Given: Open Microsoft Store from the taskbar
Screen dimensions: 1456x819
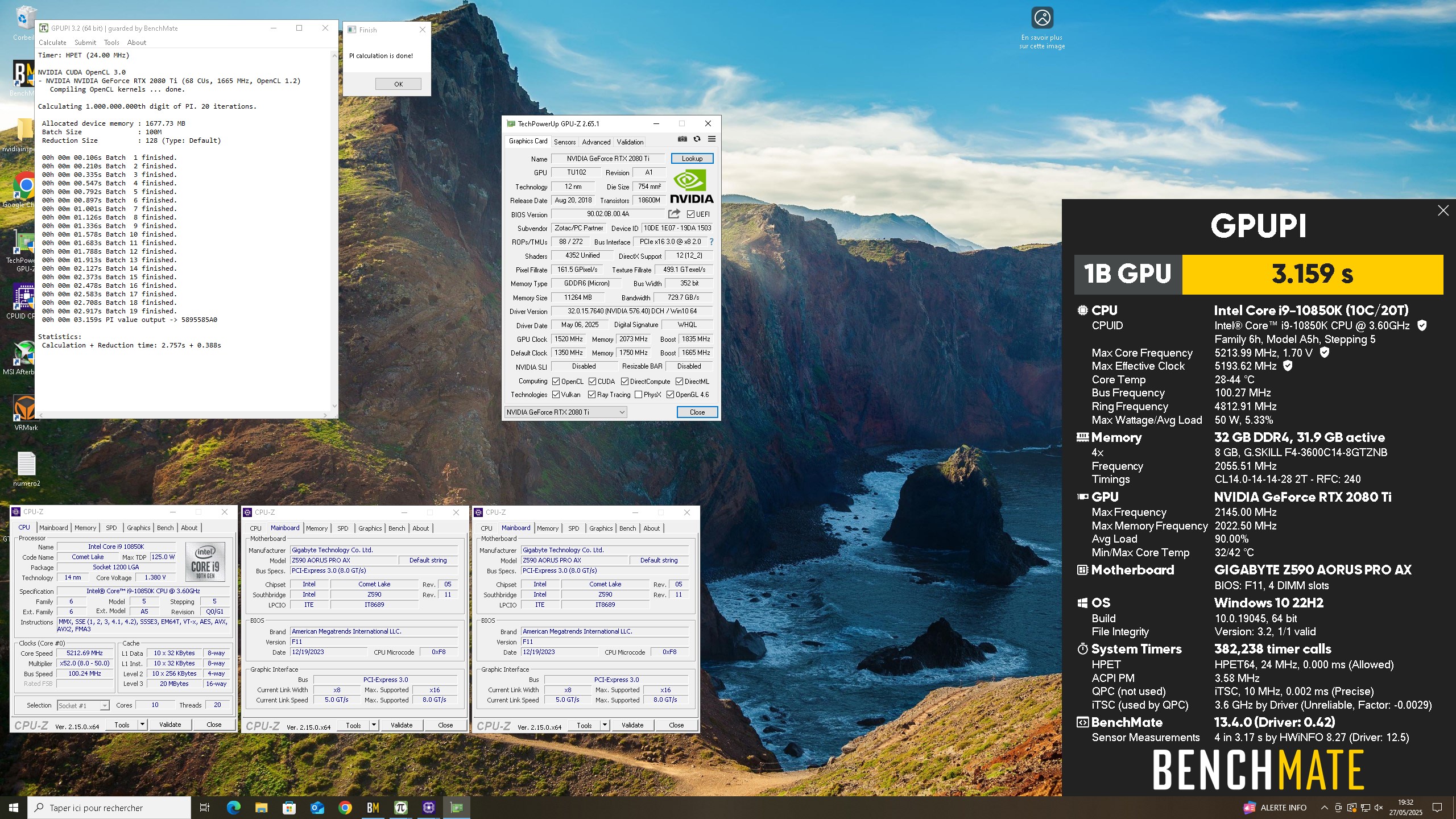Looking at the screenshot, I should click(x=289, y=808).
